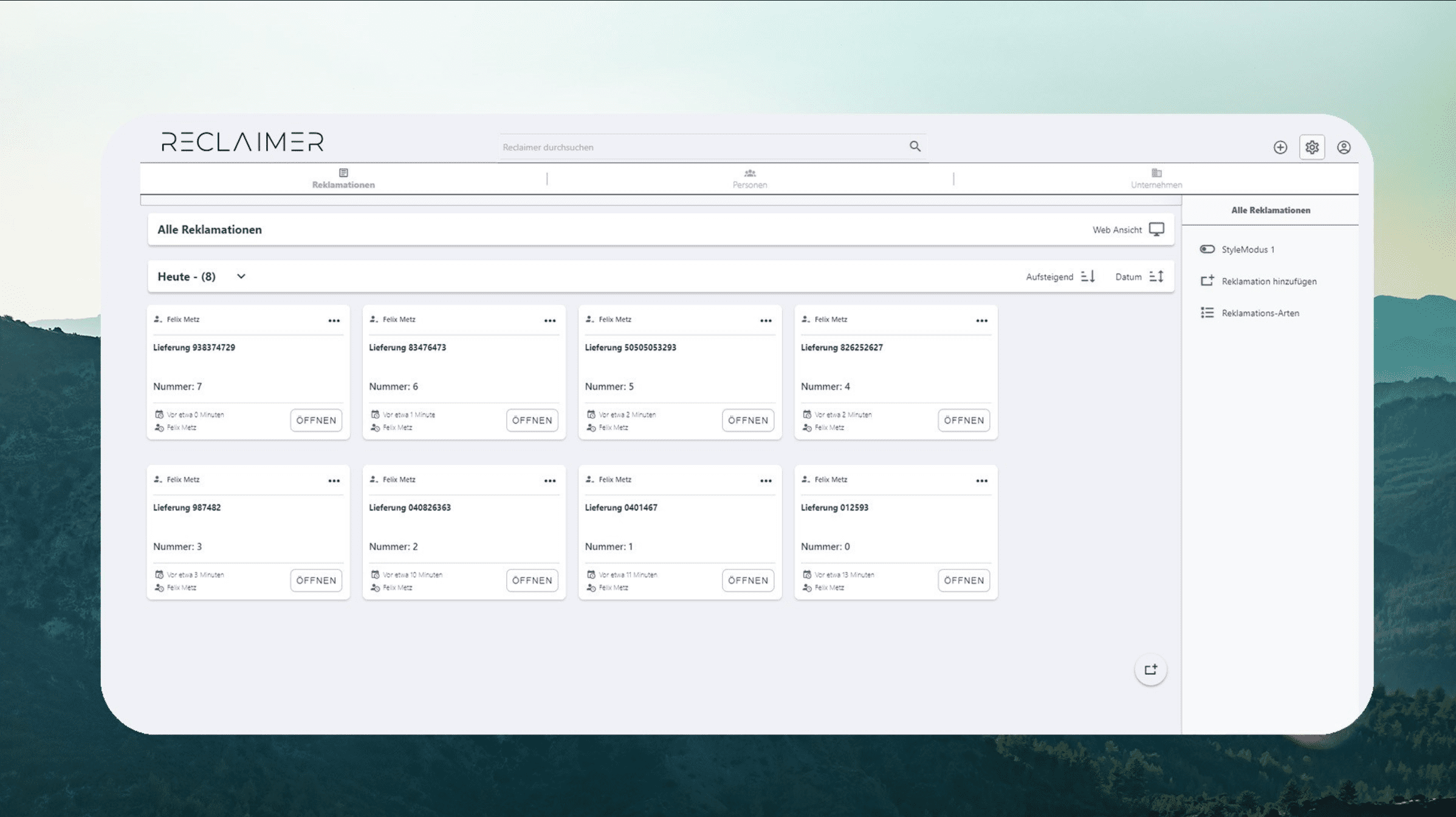Open the user account profile icon
The image size is (1456, 817).
[1344, 147]
